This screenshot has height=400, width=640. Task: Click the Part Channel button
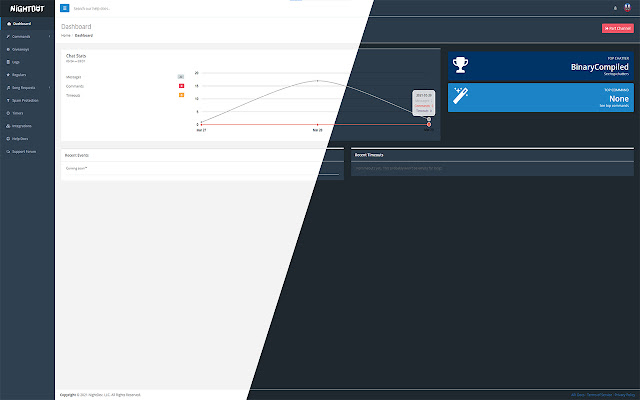tap(618, 28)
